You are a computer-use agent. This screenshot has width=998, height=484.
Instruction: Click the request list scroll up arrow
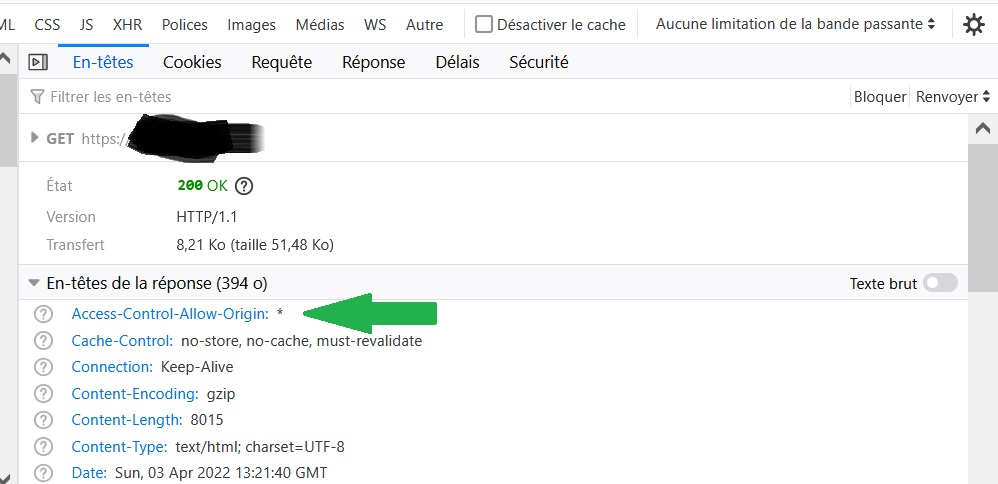click(4, 59)
